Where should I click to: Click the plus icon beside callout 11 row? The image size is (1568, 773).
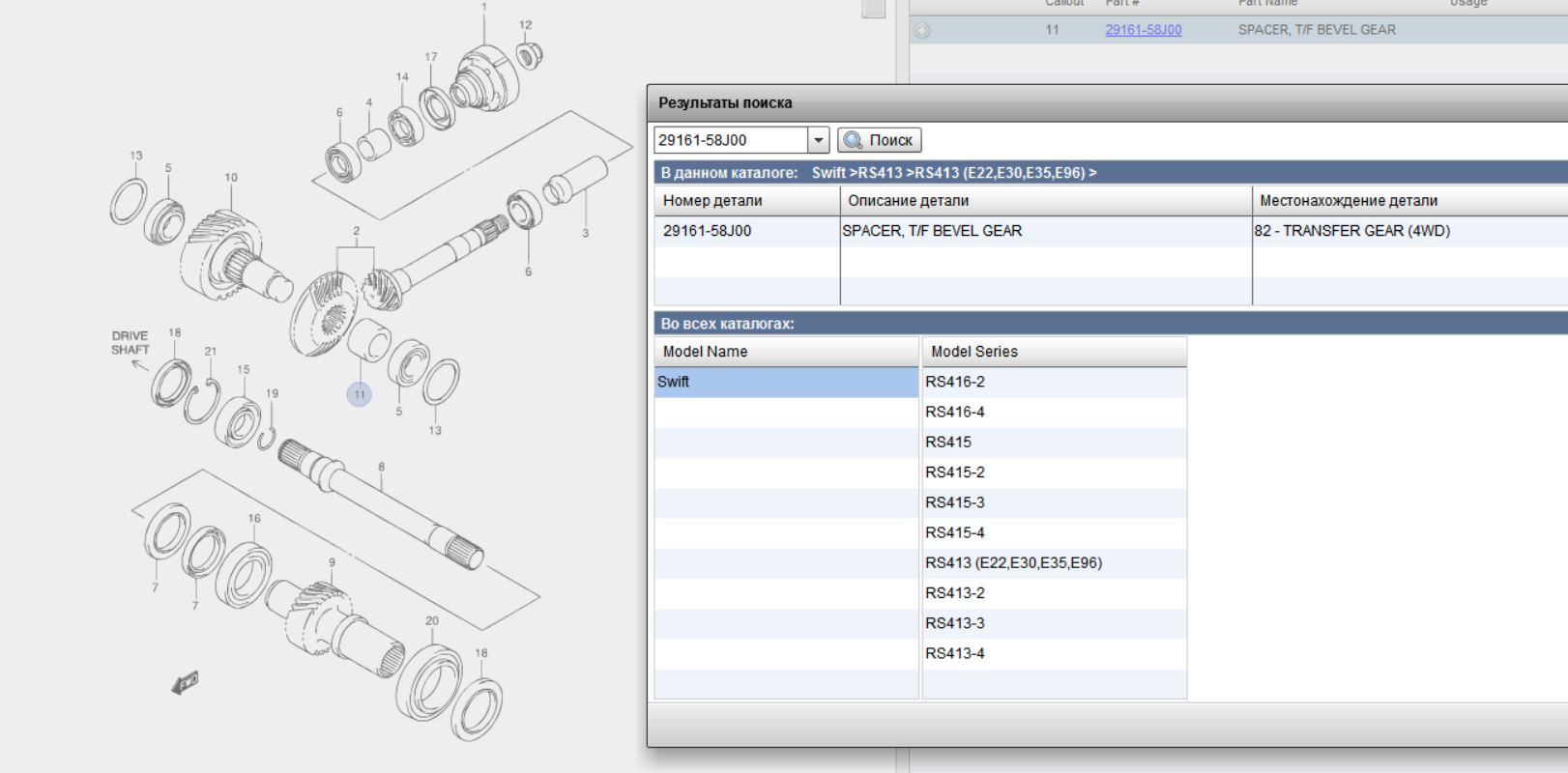[x=922, y=31]
